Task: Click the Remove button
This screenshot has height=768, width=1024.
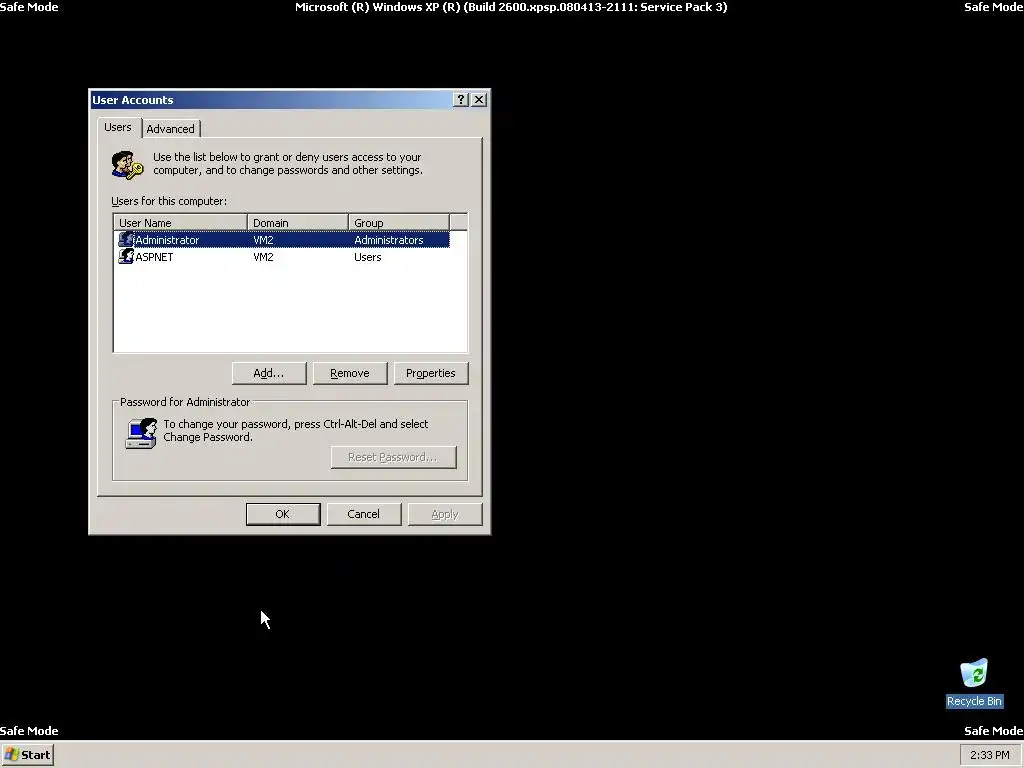Action: click(x=350, y=373)
